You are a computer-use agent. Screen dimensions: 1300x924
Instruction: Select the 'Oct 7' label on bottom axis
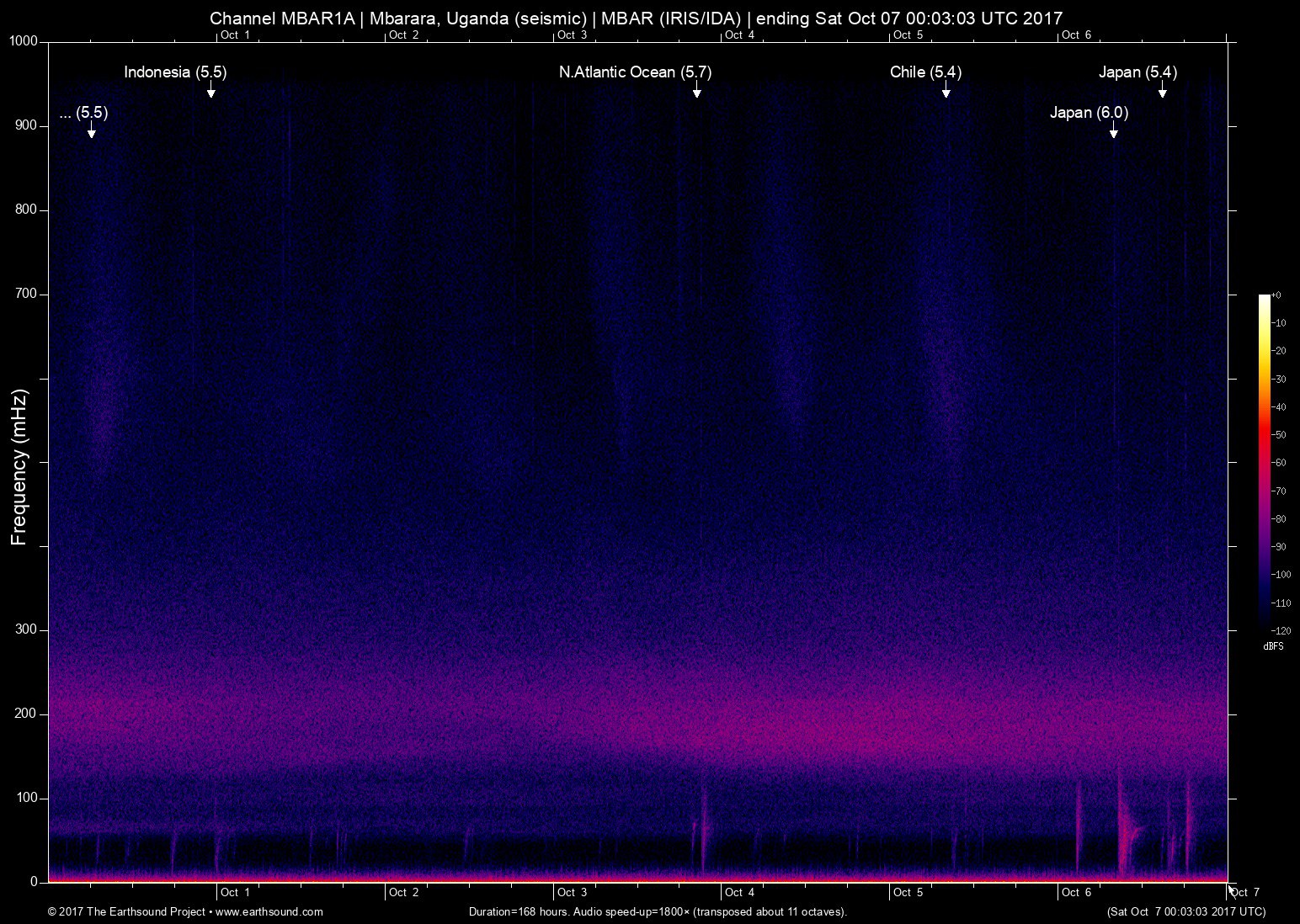[x=1244, y=892]
